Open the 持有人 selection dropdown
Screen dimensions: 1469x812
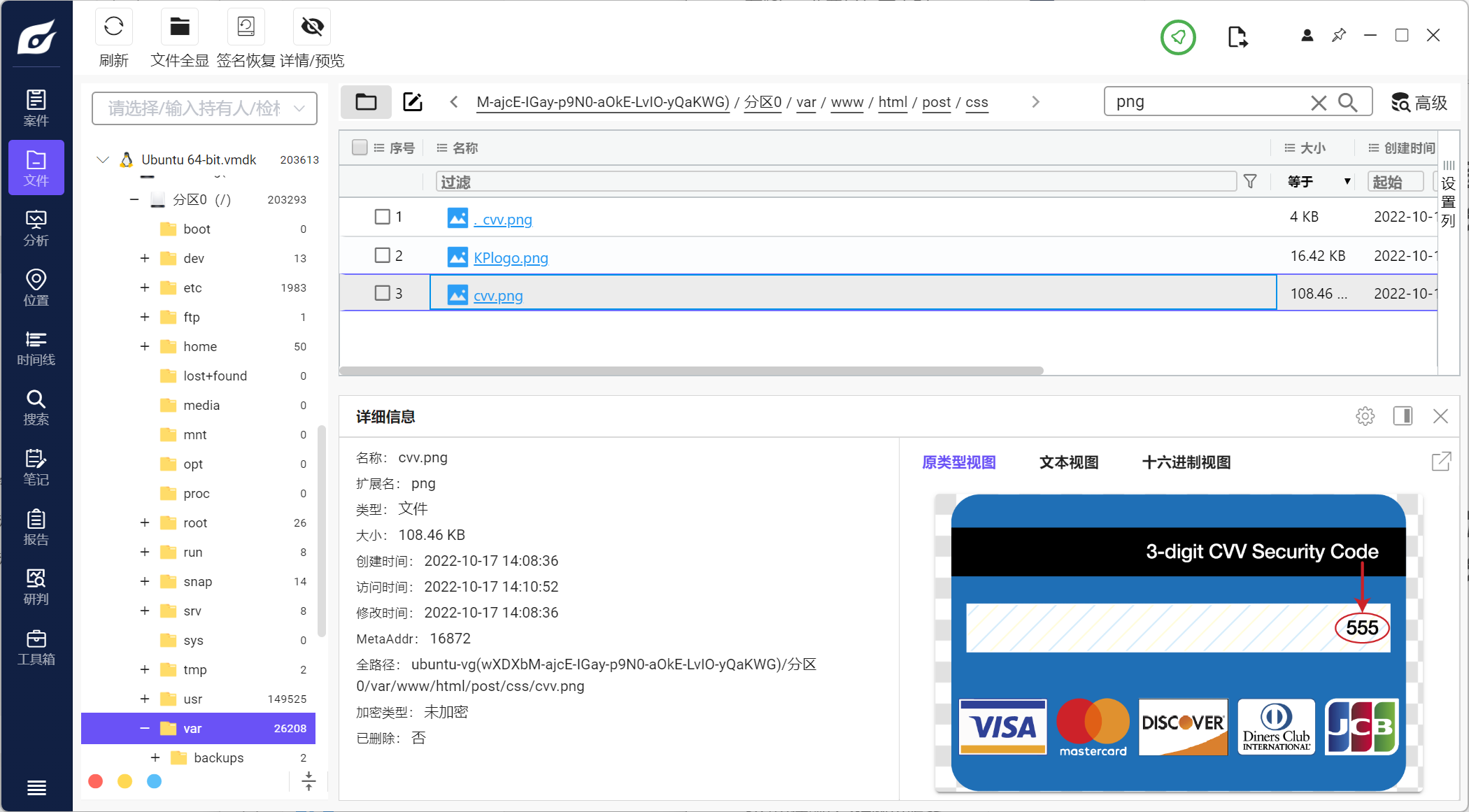click(204, 108)
